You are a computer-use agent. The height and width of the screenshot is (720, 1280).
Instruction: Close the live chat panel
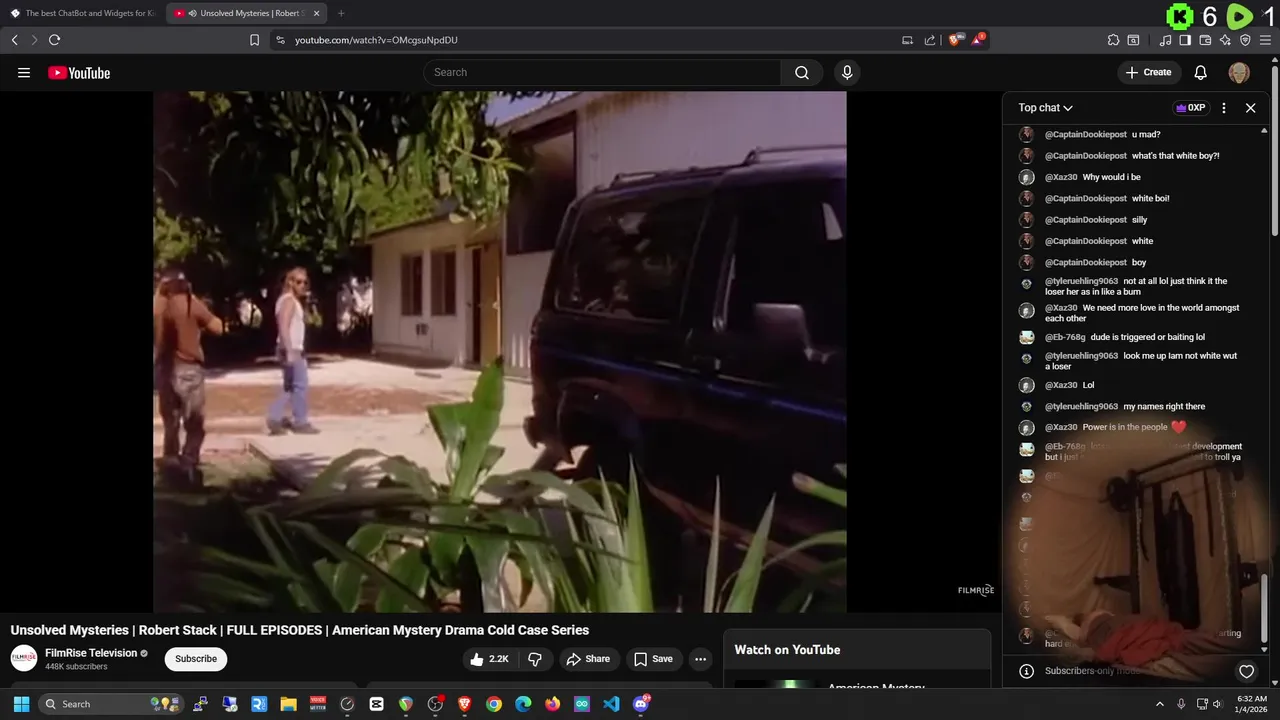1250,108
